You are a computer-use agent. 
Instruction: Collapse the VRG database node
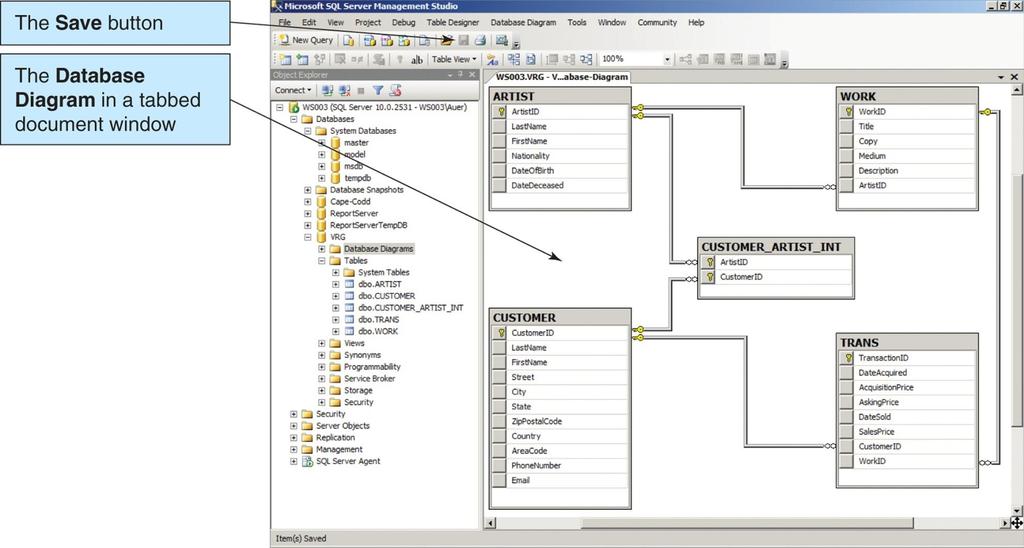(x=308, y=236)
